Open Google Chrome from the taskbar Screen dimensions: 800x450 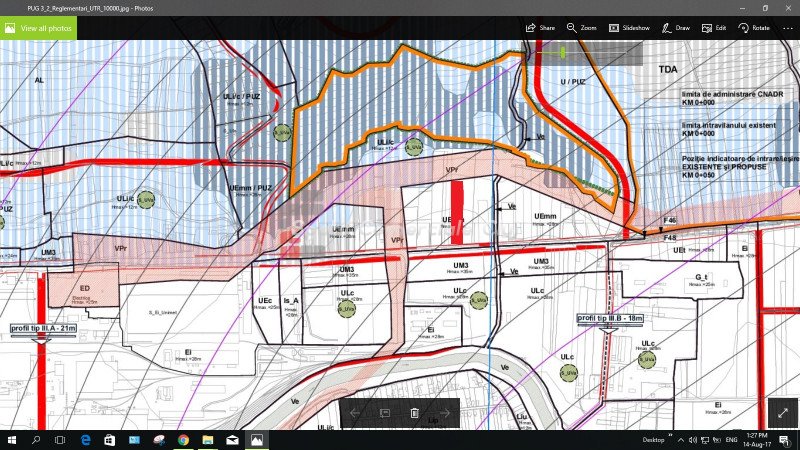[183, 440]
